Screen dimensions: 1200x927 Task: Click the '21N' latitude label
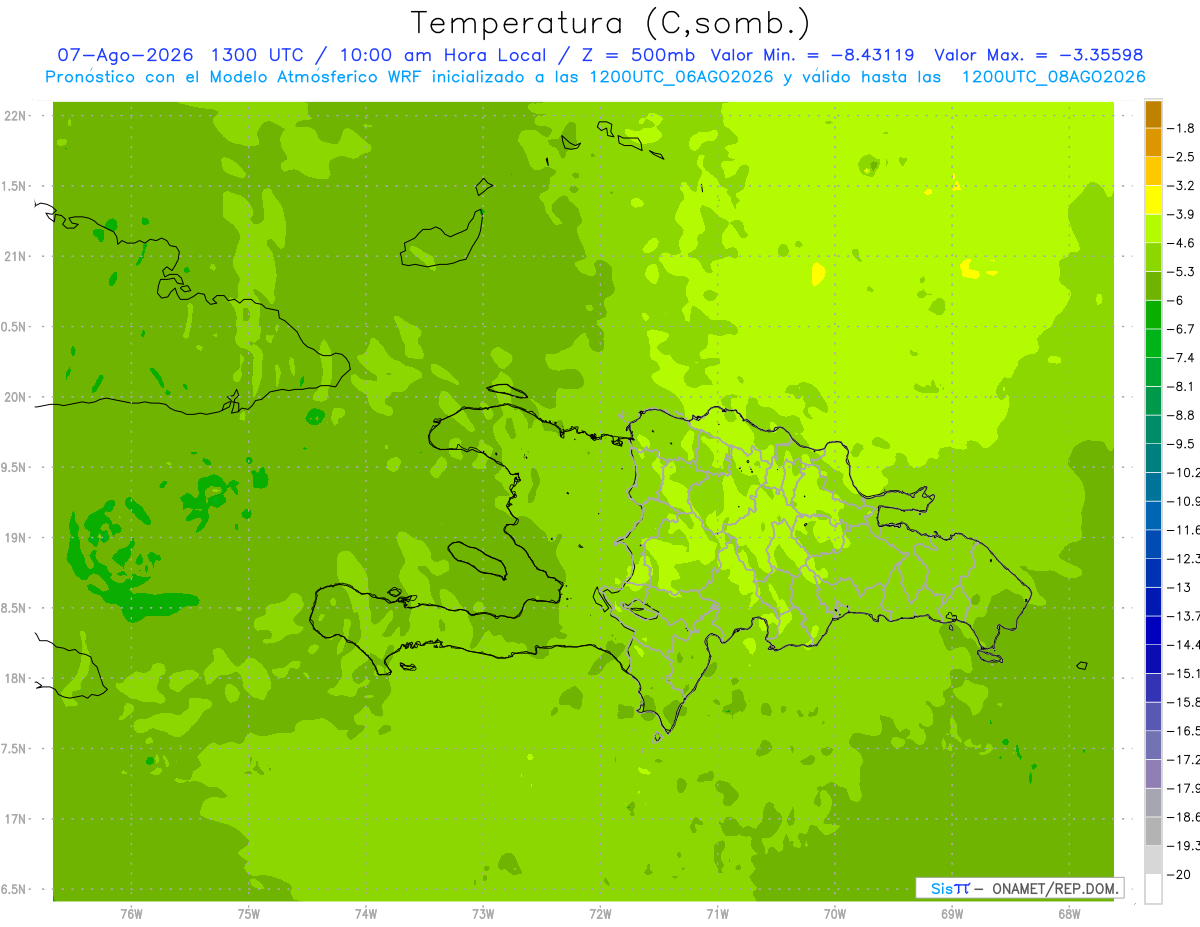click(x=17, y=257)
